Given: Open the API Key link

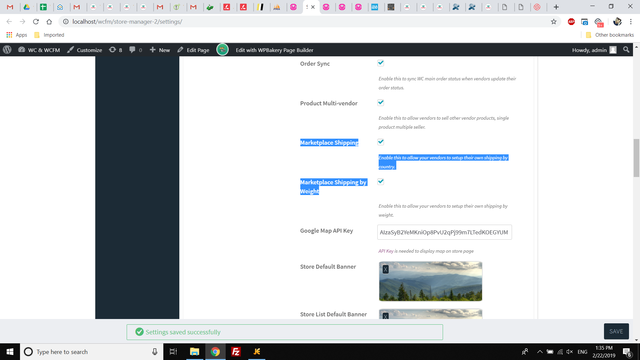Looking at the screenshot, I should [x=386, y=251].
